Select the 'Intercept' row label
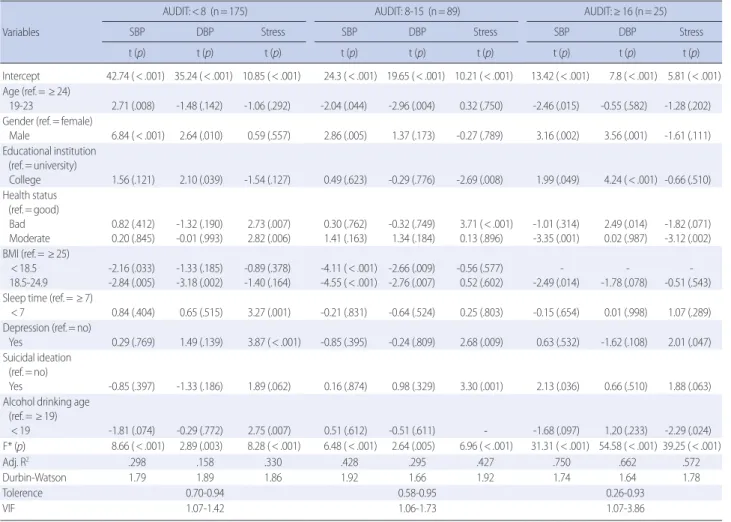Screen dimensions: 731x522 [21, 76]
